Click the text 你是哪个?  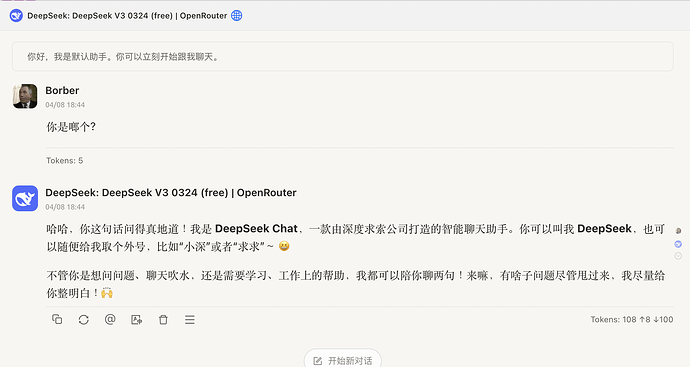tap(71, 127)
